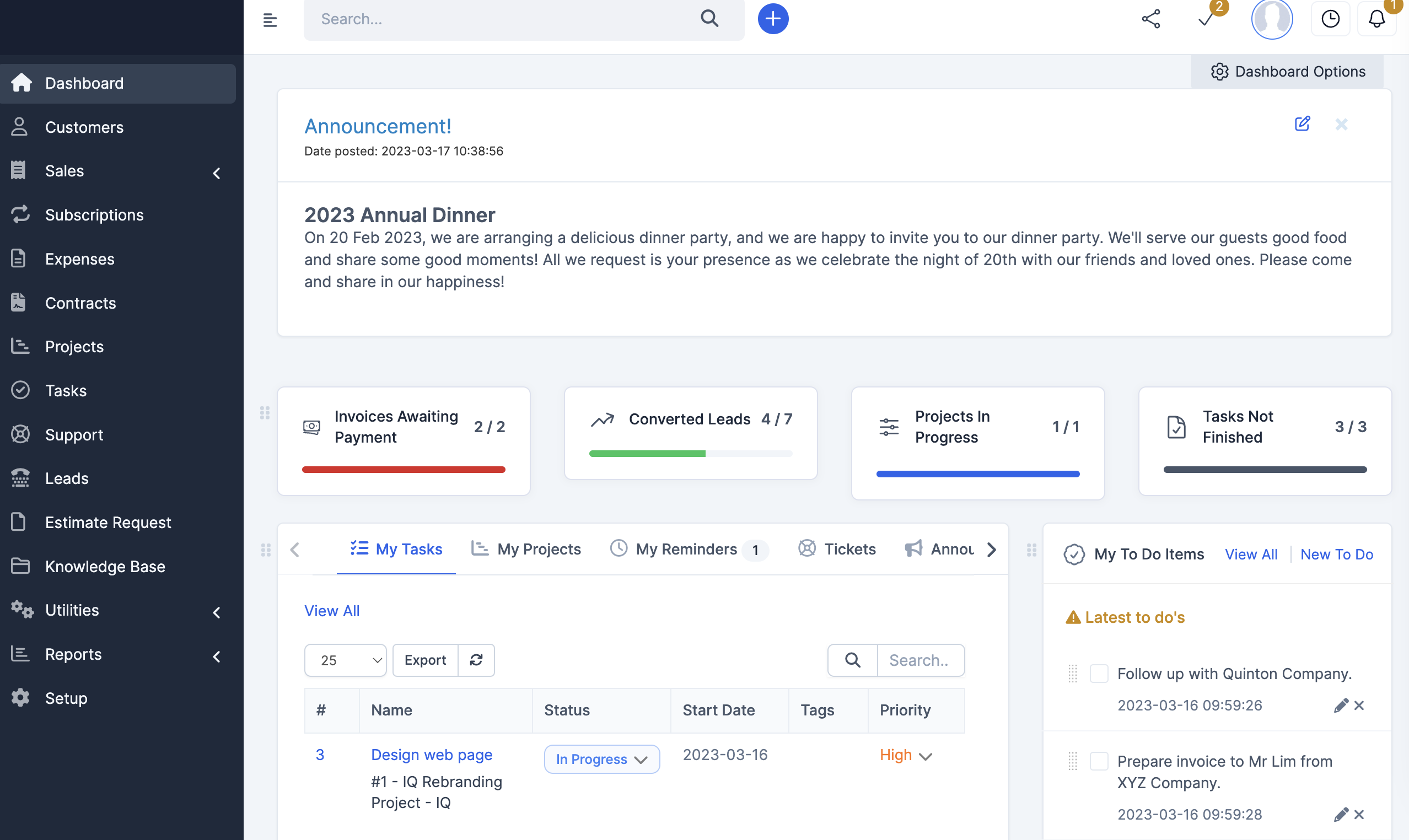Check the Follow up with Quinton Company box
1409x840 pixels.
(x=1098, y=674)
